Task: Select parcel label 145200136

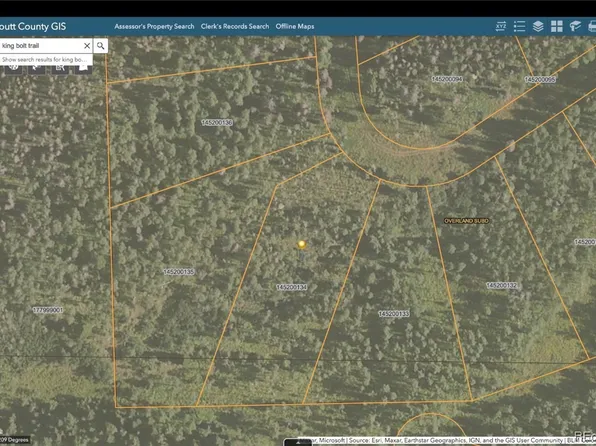Action: (x=217, y=122)
